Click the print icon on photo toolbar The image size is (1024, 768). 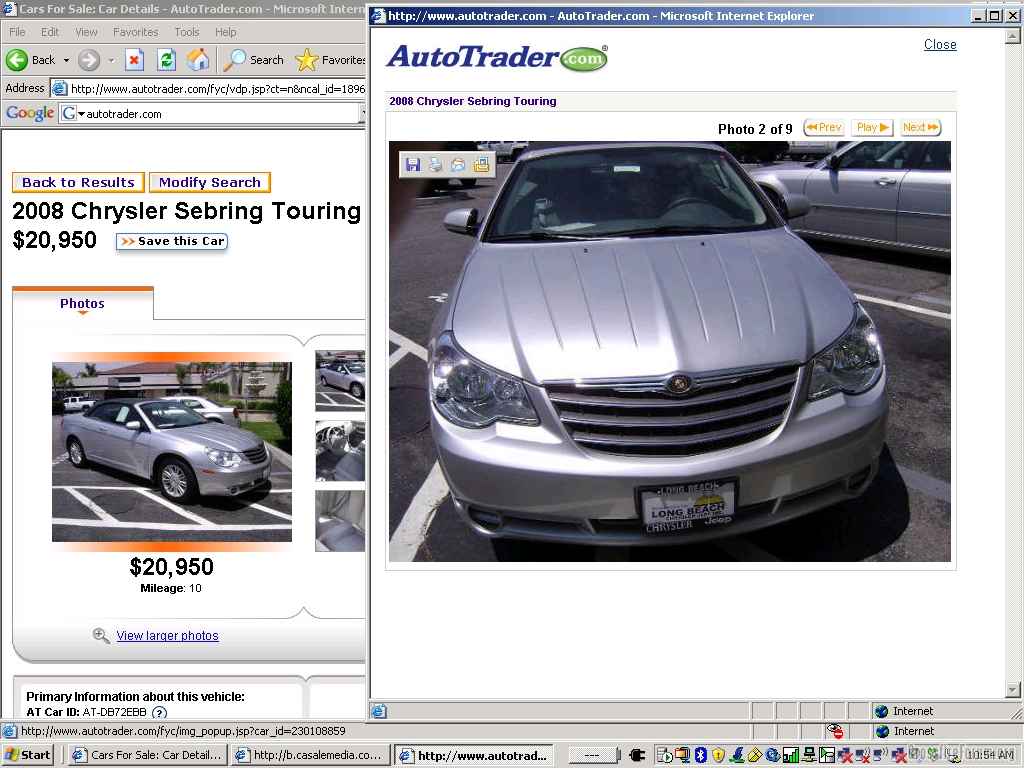click(436, 165)
